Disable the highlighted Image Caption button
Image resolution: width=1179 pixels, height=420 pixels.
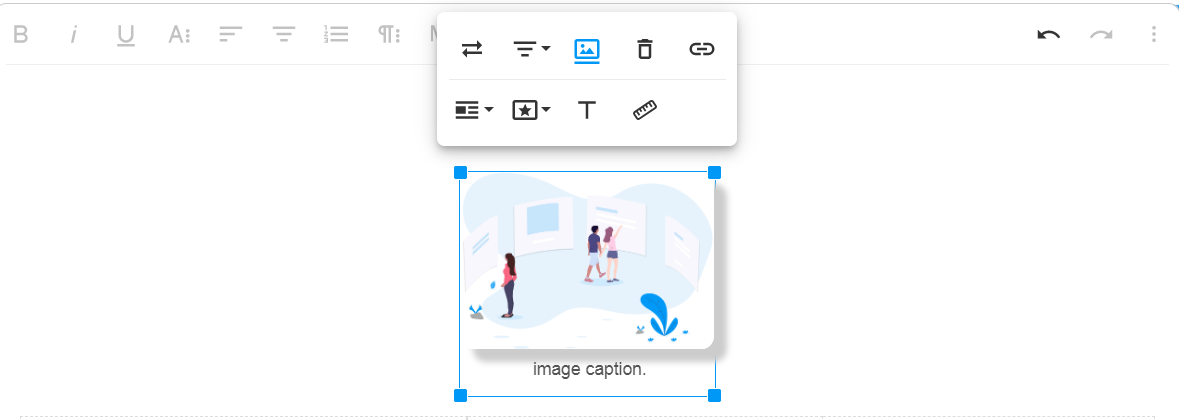587,49
